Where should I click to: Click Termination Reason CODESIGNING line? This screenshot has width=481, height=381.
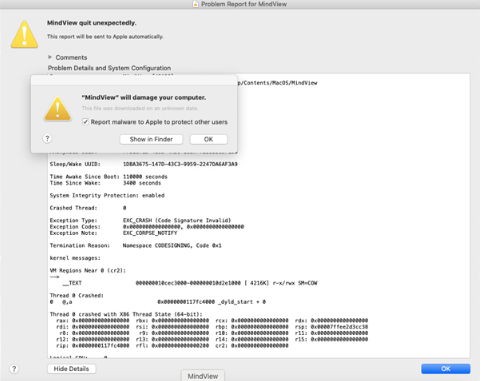pyautogui.click(x=136, y=246)
